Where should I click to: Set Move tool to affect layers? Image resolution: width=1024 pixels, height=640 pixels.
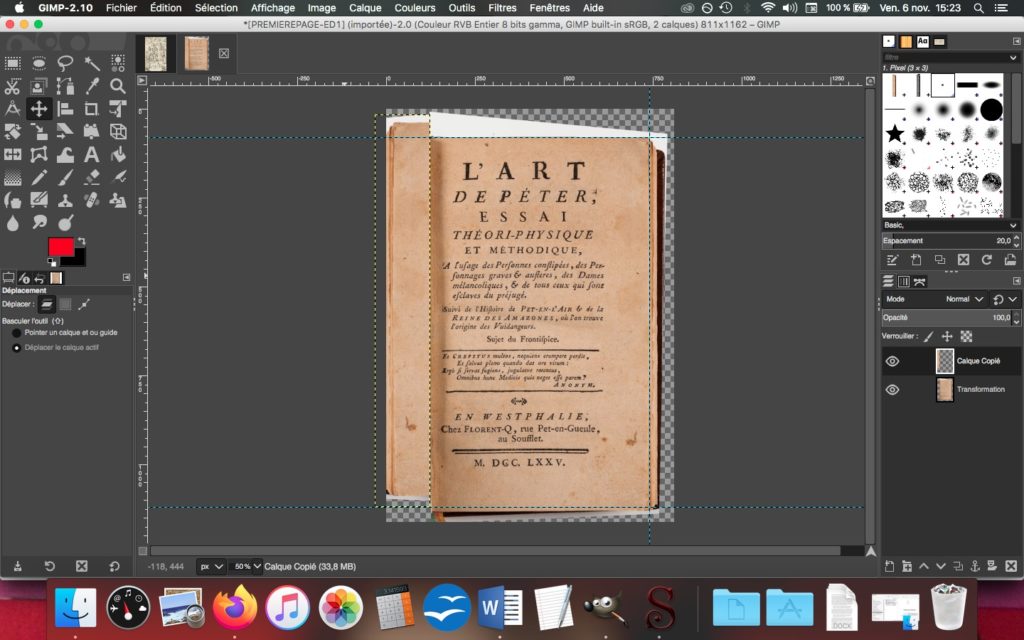(46, 304)
